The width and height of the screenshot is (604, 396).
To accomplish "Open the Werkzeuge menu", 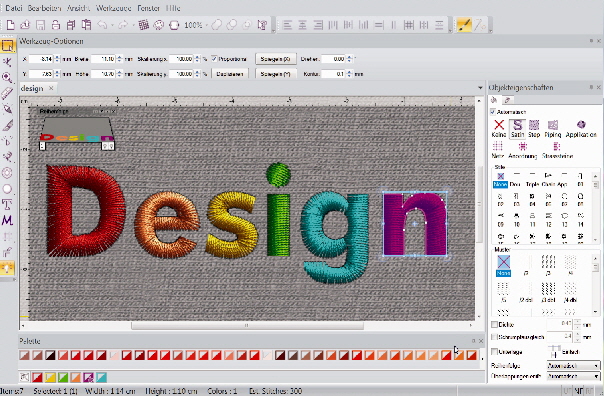I will (x=114, y=8).
